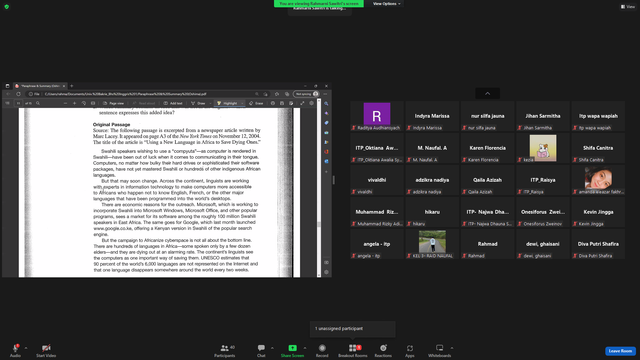
Task: Click the PDF find magnifier icon
Action: click(38, 103)
